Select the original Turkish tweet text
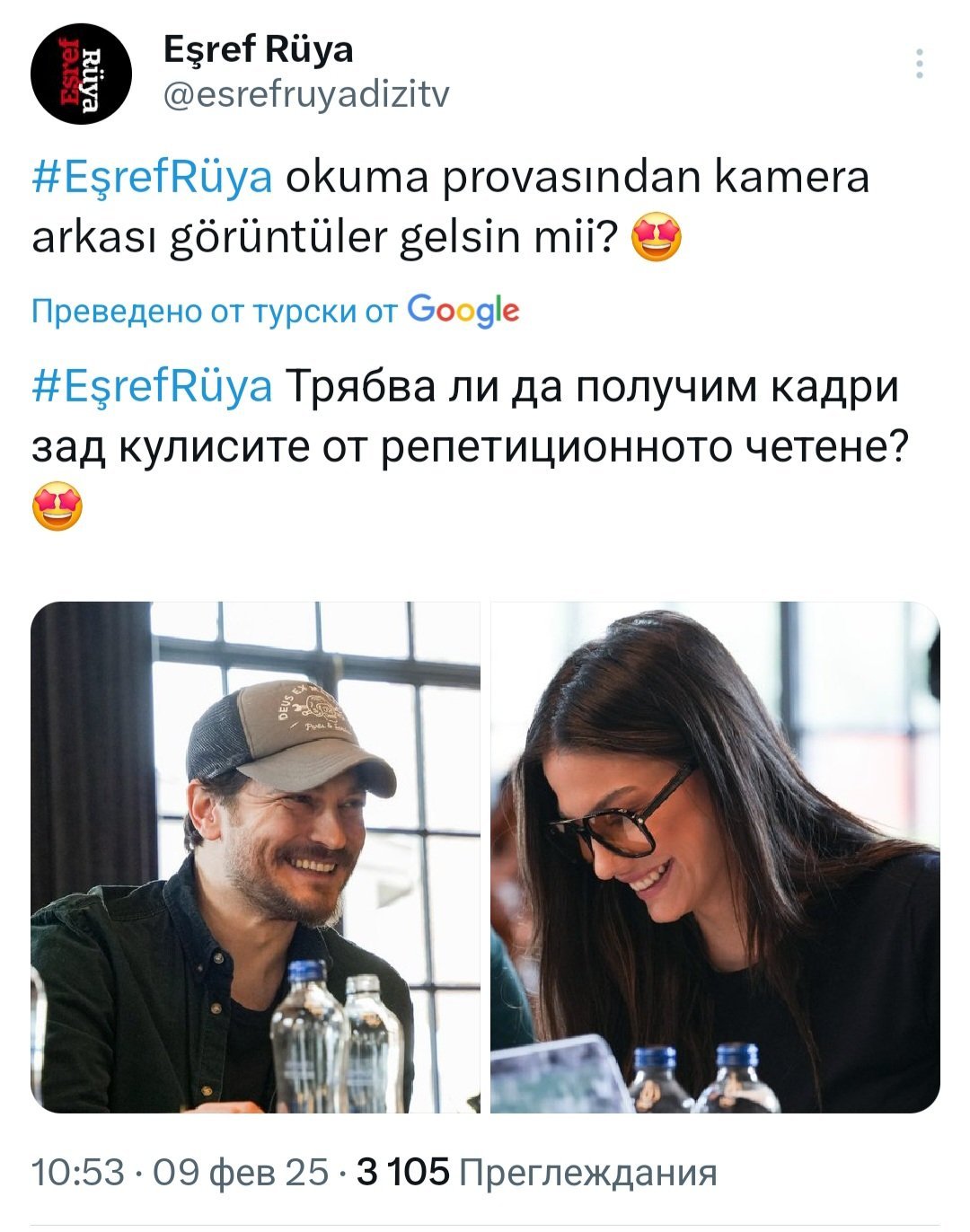 tap(451, 208)
